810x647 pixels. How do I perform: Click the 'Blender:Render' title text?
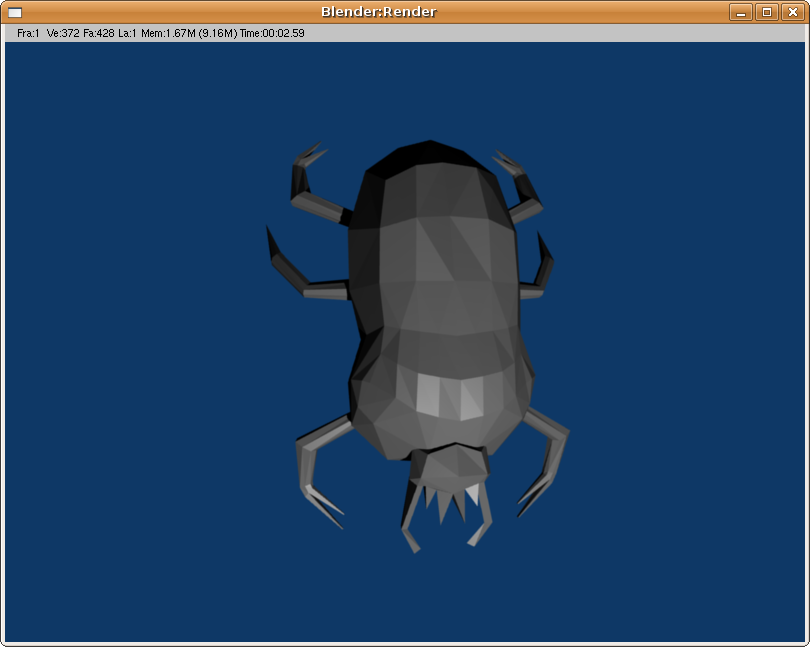tap(379, 12)
